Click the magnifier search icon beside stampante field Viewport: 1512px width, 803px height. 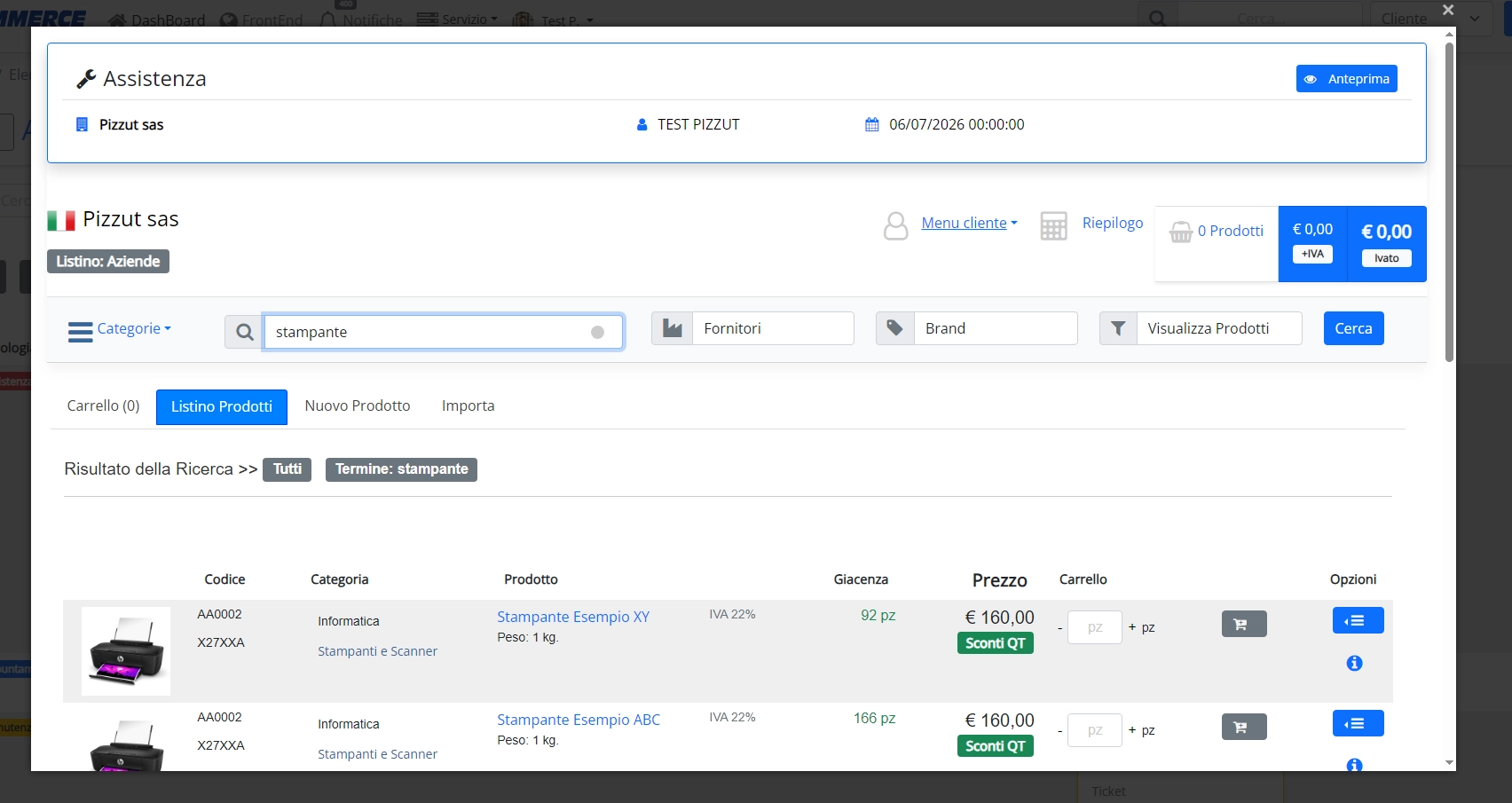[244, 332]
